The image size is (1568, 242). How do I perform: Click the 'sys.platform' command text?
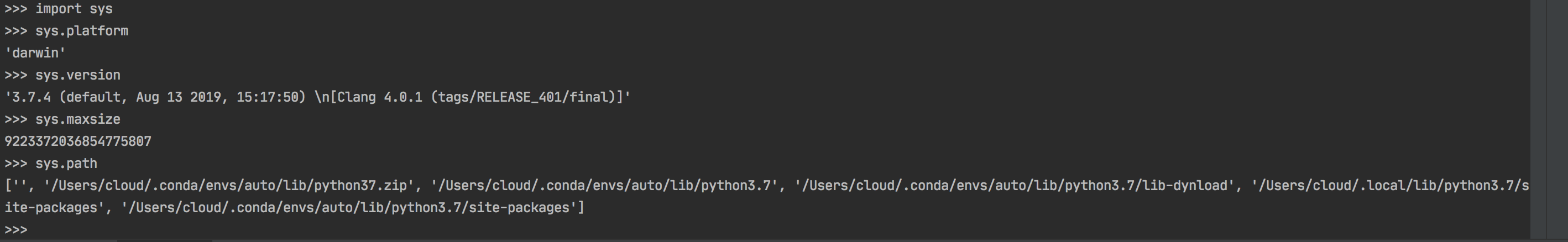pos(82,31)
